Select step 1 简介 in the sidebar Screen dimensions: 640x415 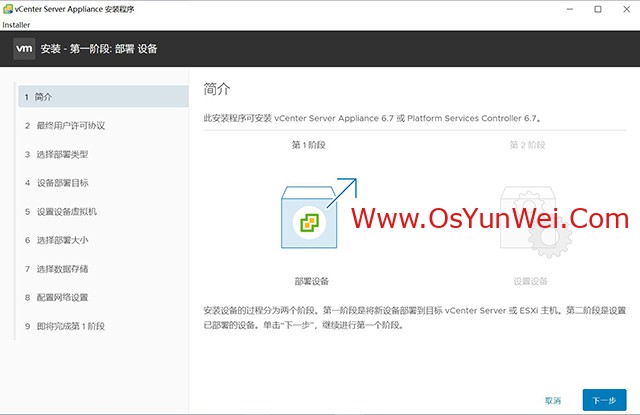[103, 97]
